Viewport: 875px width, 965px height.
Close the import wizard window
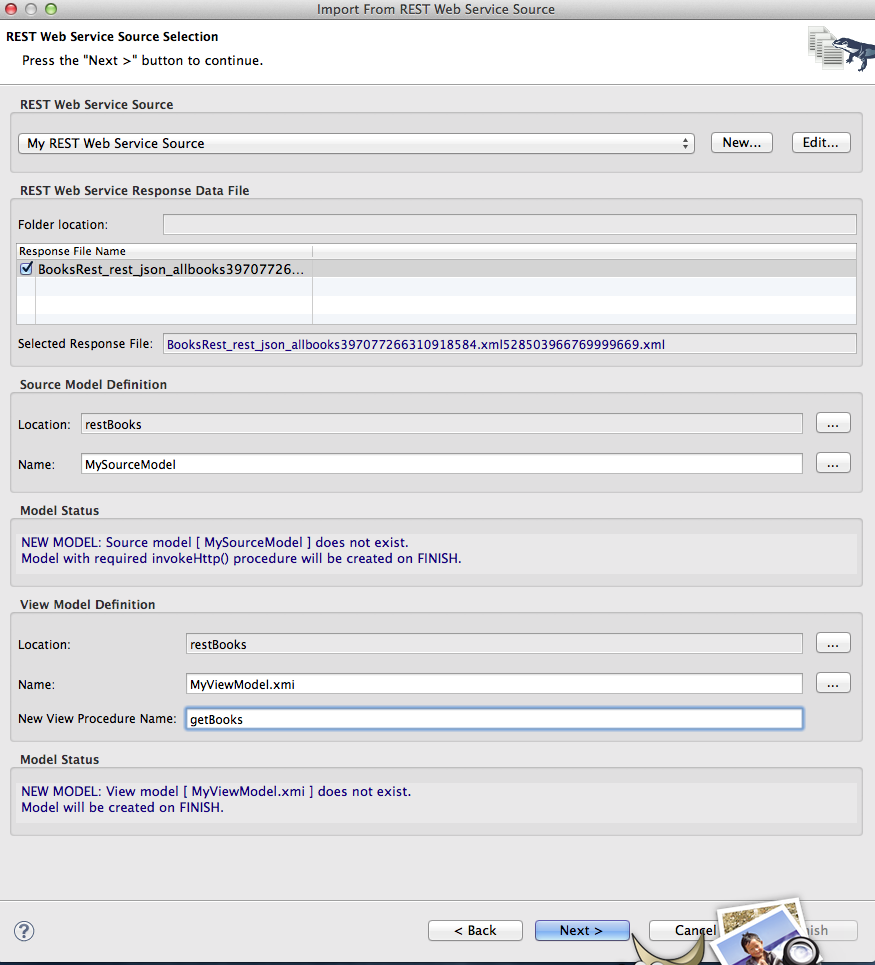10,9
